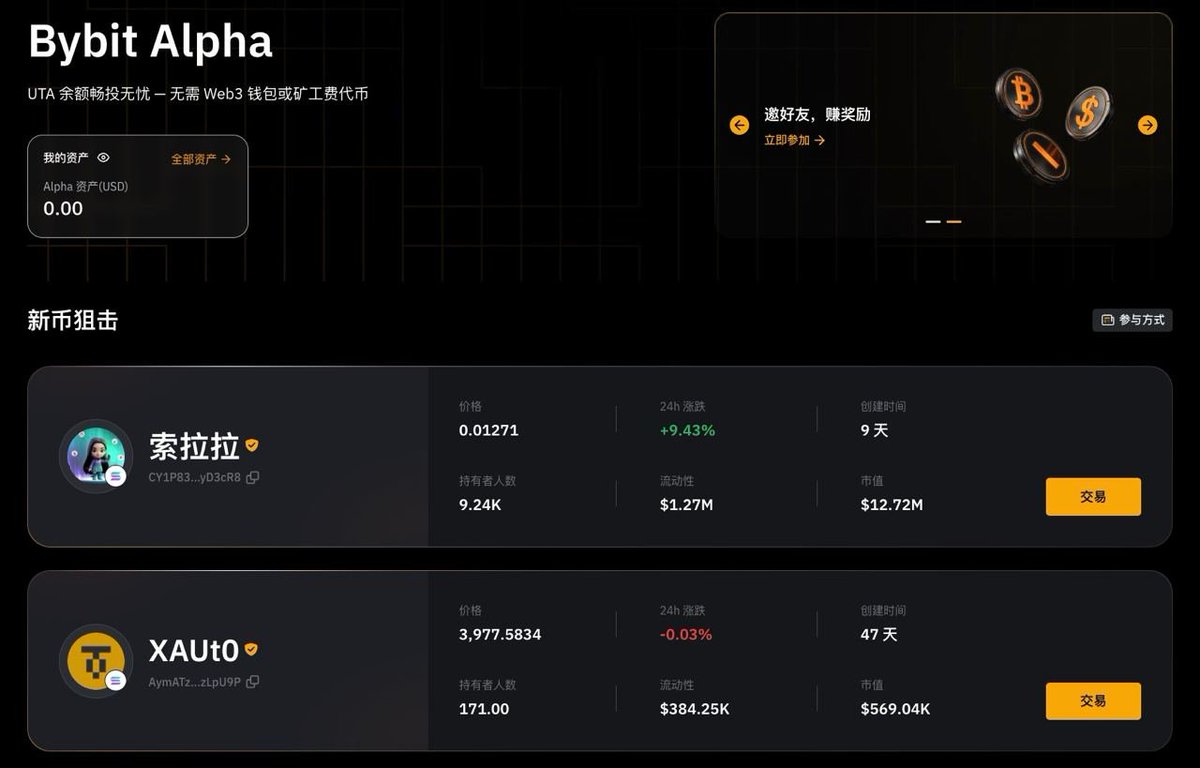
Task: Click next banner arrow
Action: point(1147,125)
